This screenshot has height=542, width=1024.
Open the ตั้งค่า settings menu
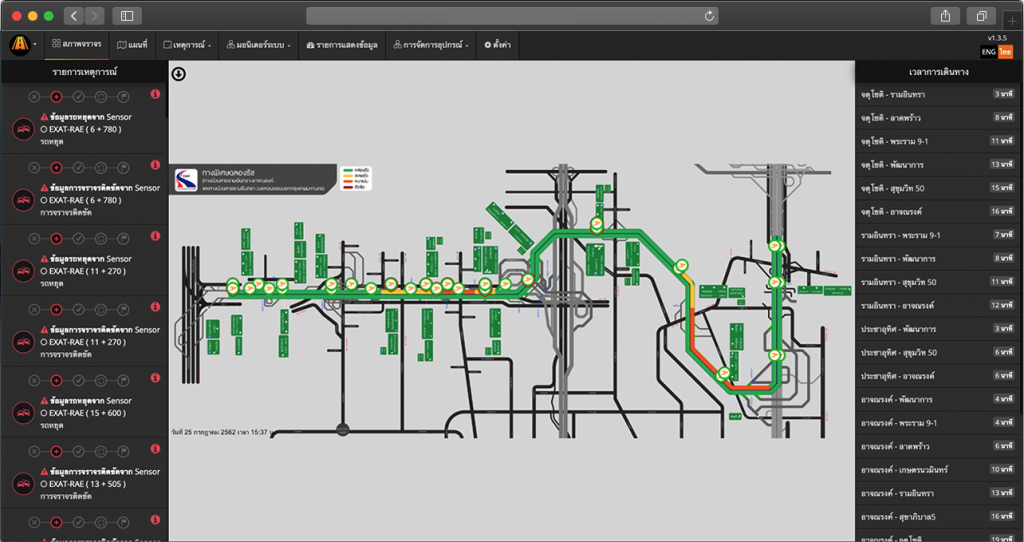pos(498,45)
